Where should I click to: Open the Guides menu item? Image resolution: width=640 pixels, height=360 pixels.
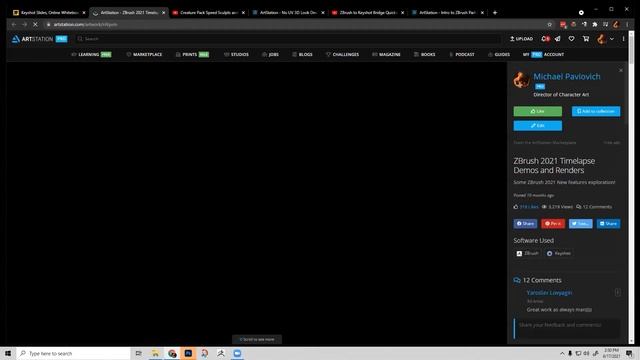coord(499,54)
